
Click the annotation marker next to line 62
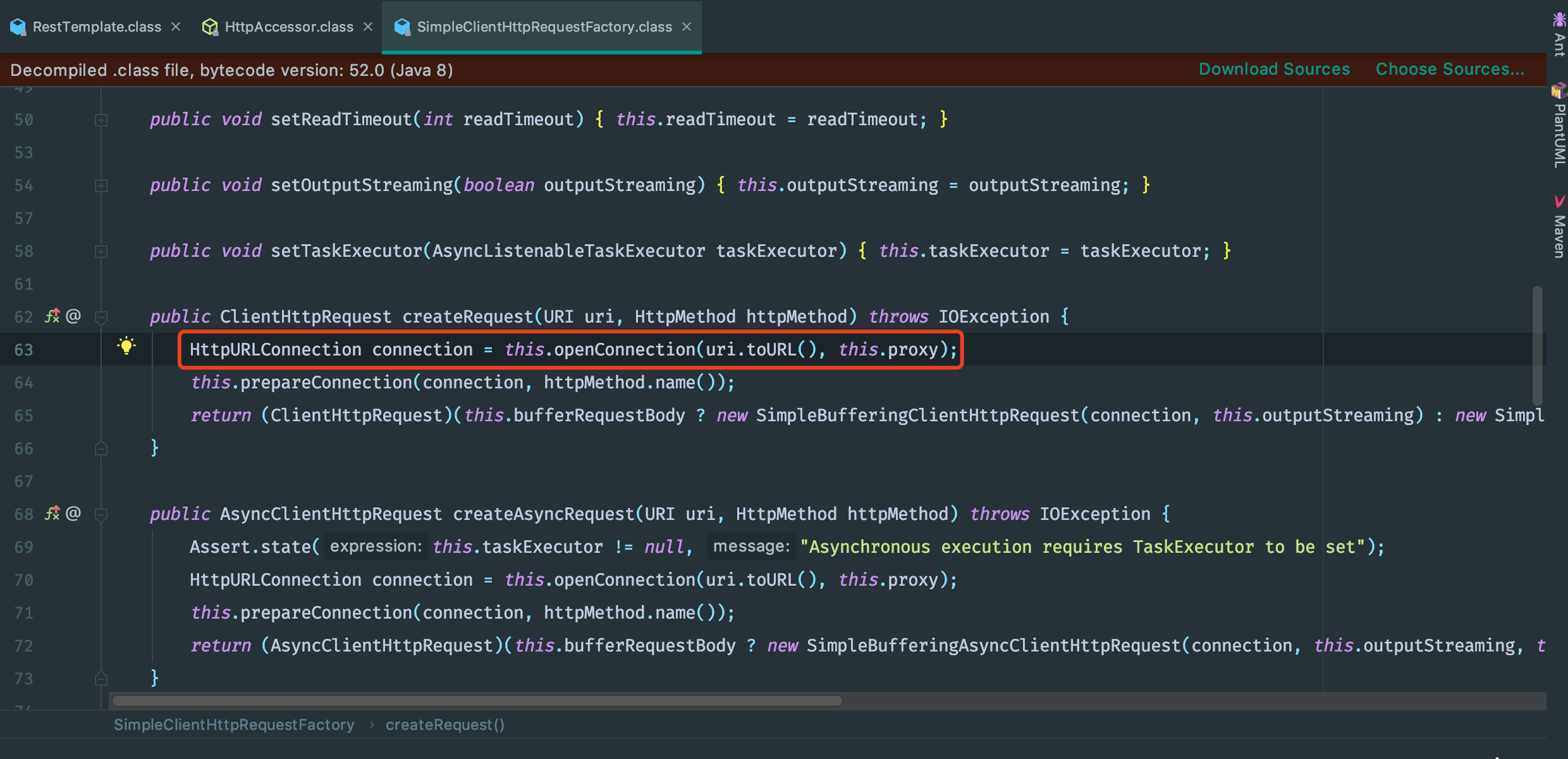click(x=74, y=316)
